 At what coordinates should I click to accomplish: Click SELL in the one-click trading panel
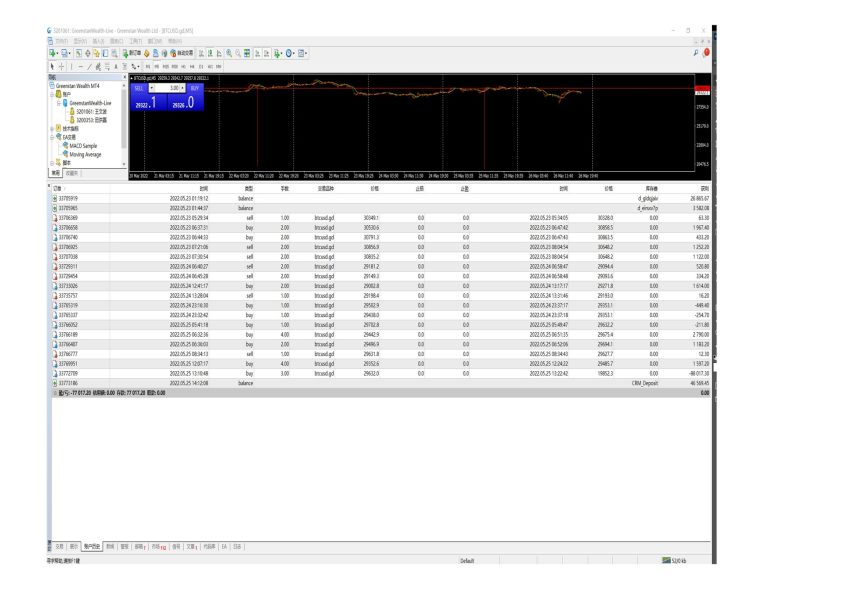pyautogui.click(x=139, y=88)
